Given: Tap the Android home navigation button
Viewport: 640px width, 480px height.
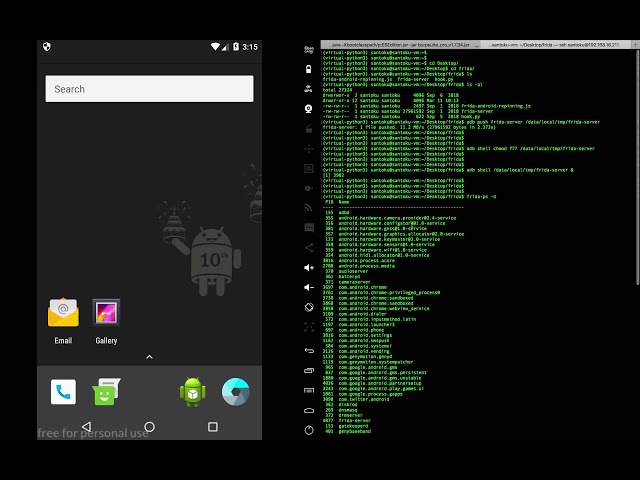Looking at the screenshot, I should point(149,427).
